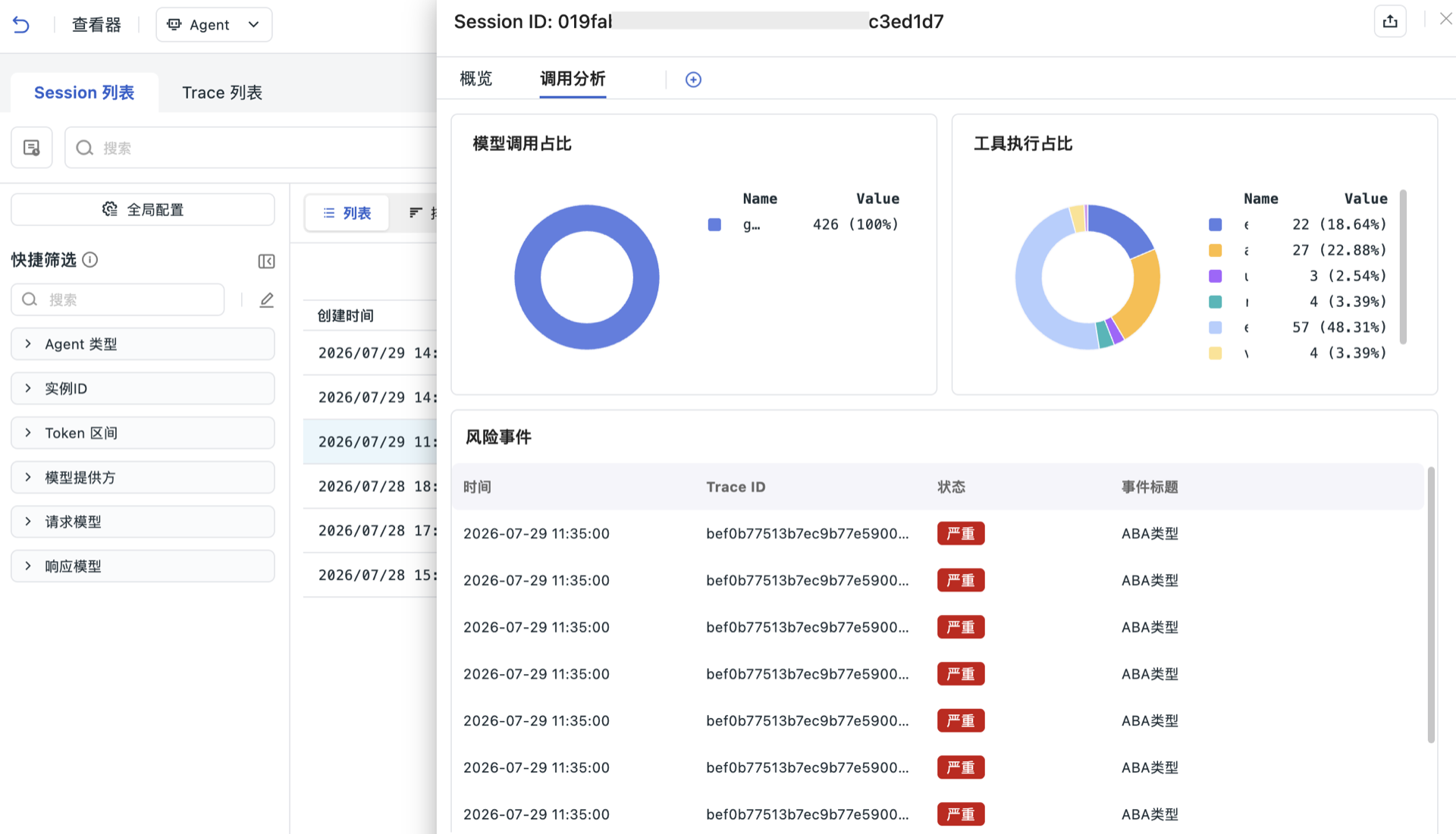Click the 创建时间 column header

point(346,315)
